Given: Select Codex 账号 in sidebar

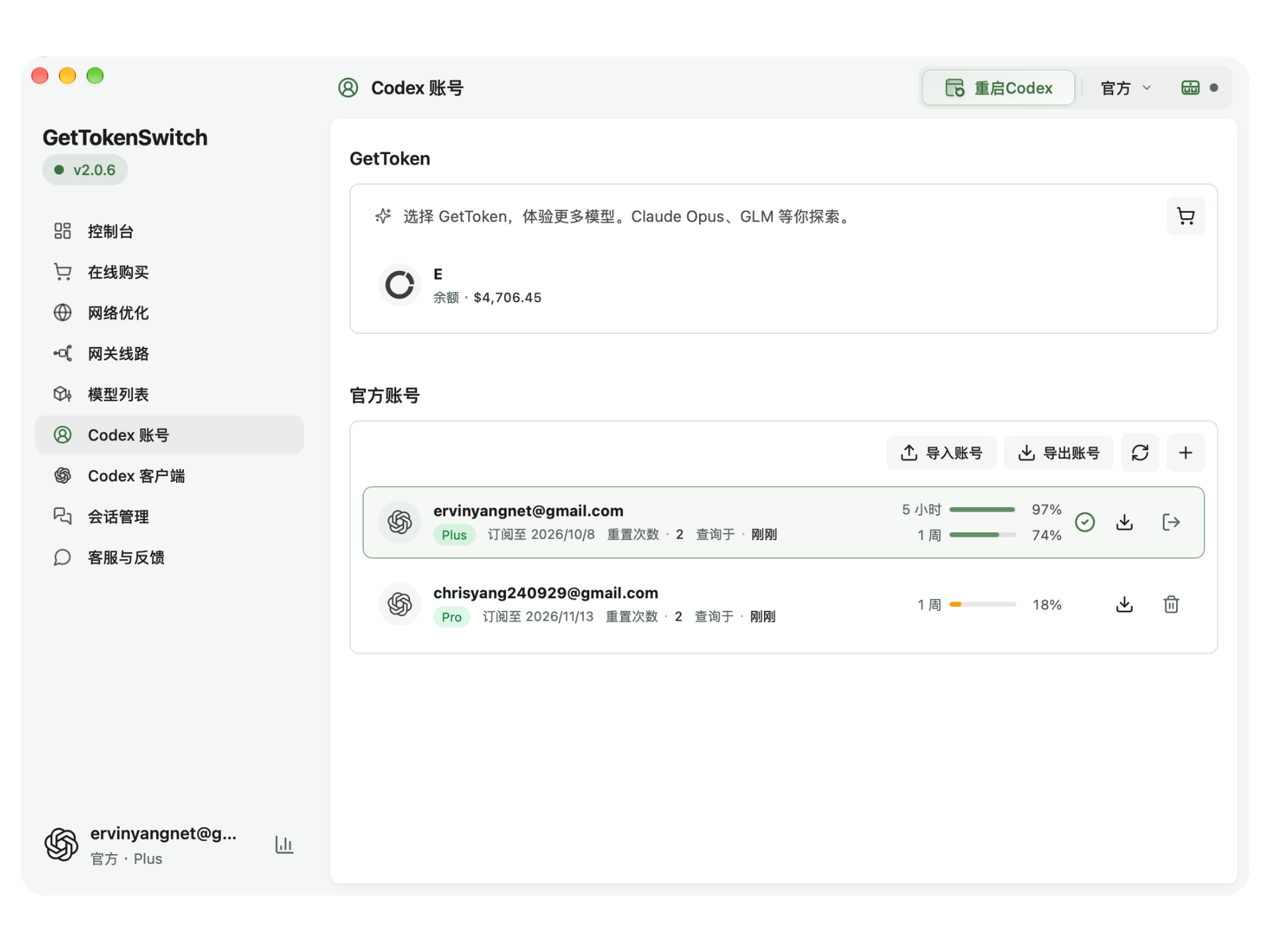Looking at the screenshot, I should pos(169,435).
